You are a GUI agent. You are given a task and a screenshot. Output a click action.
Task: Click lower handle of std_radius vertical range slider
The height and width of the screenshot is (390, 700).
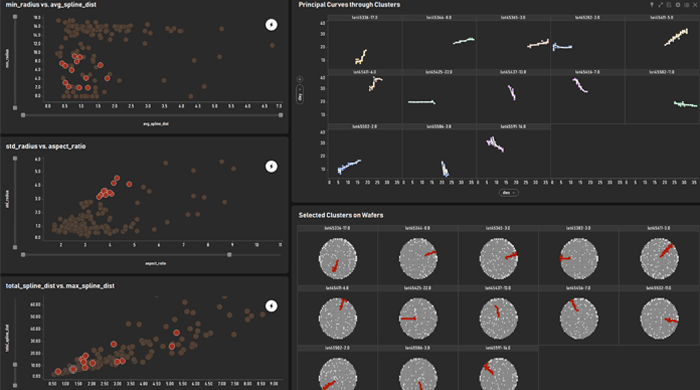pyautogui.click(x=15, y=247)
